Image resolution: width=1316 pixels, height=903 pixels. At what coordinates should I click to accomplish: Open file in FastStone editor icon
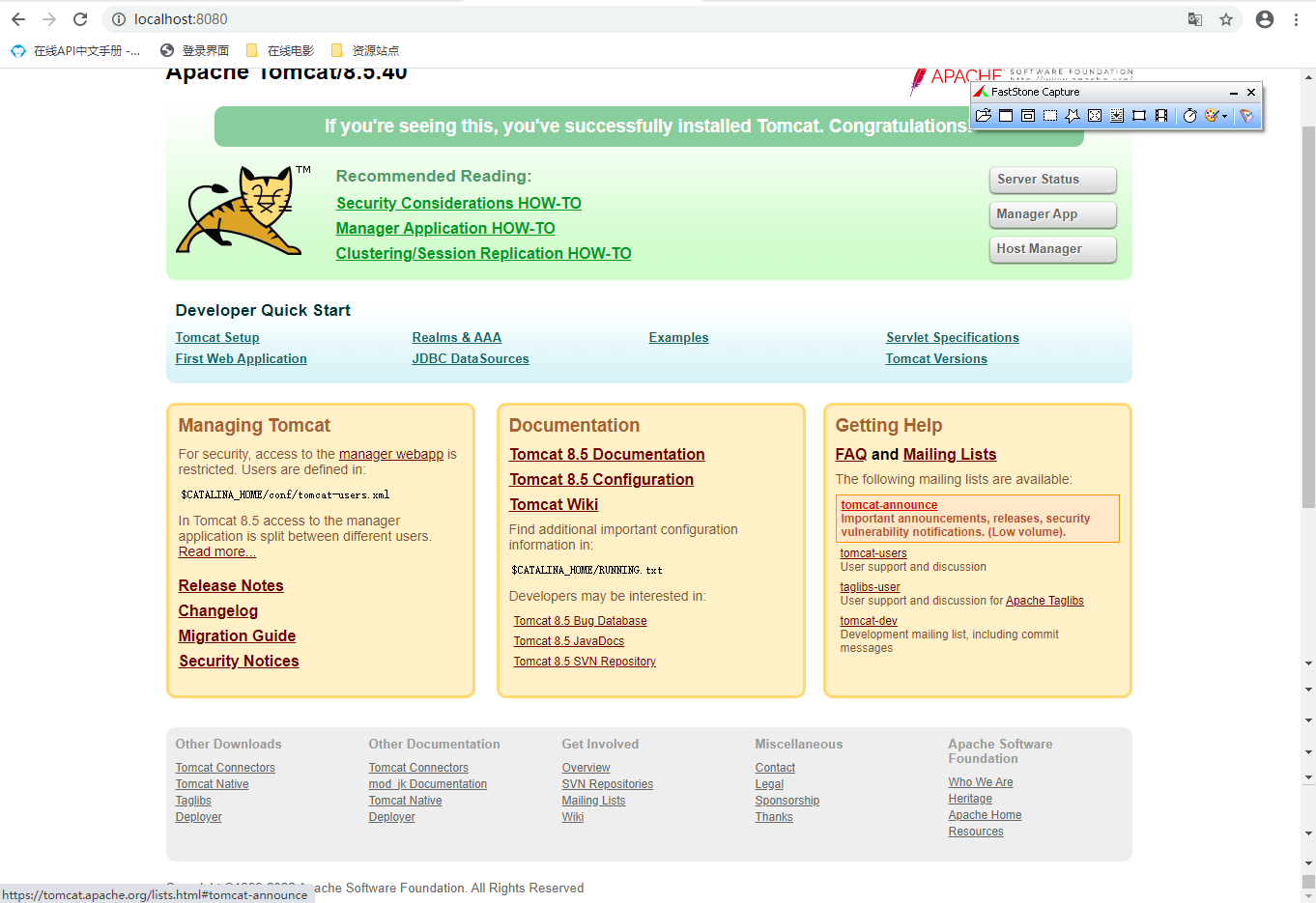[x=984, y=116]
